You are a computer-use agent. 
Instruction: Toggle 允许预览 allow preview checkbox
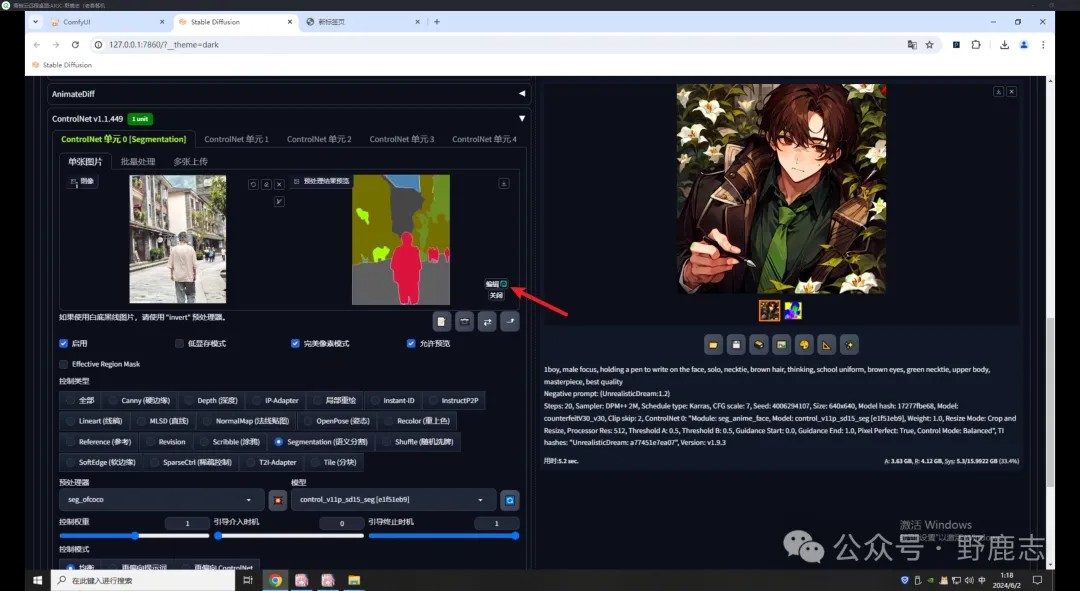click(411, 343)
